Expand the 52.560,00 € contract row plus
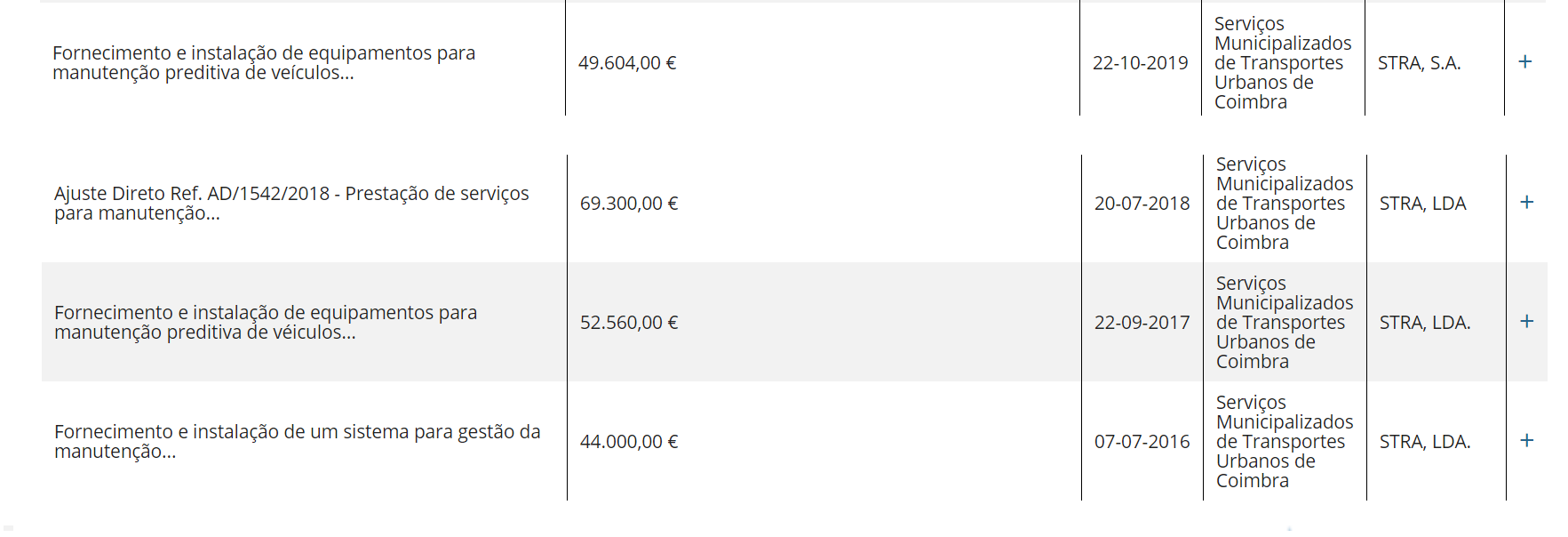1568x537 pixels. coord(1526,321)
